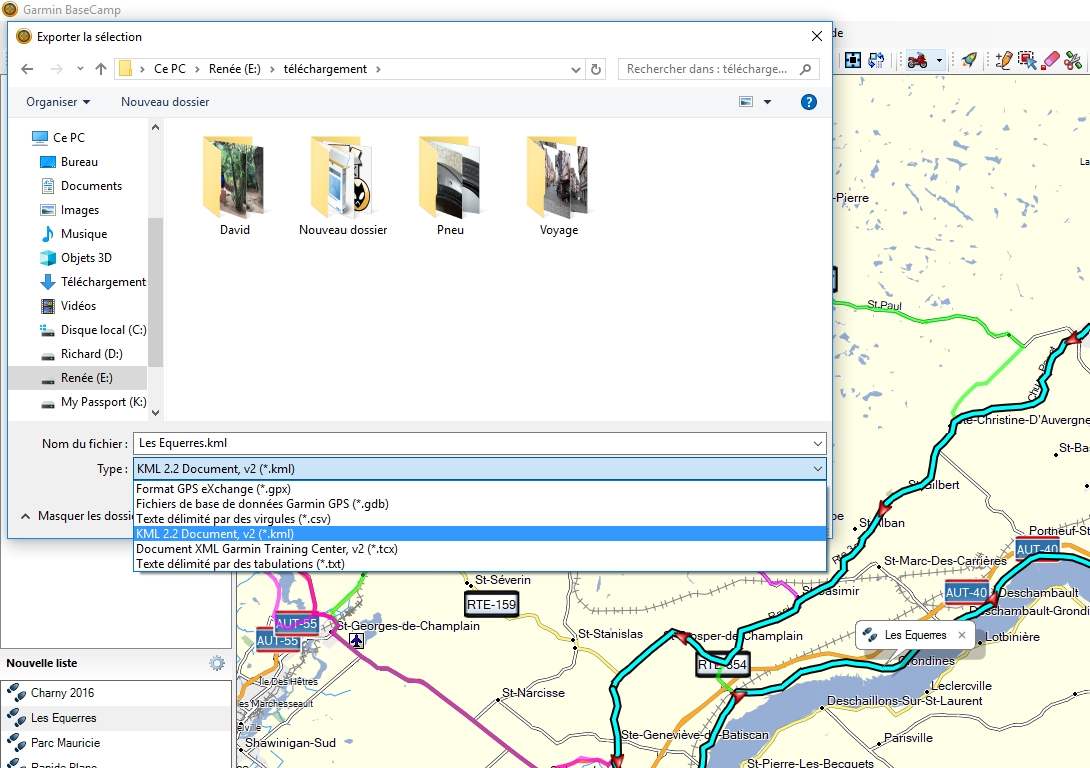Go up one folder level

point(101,69)
